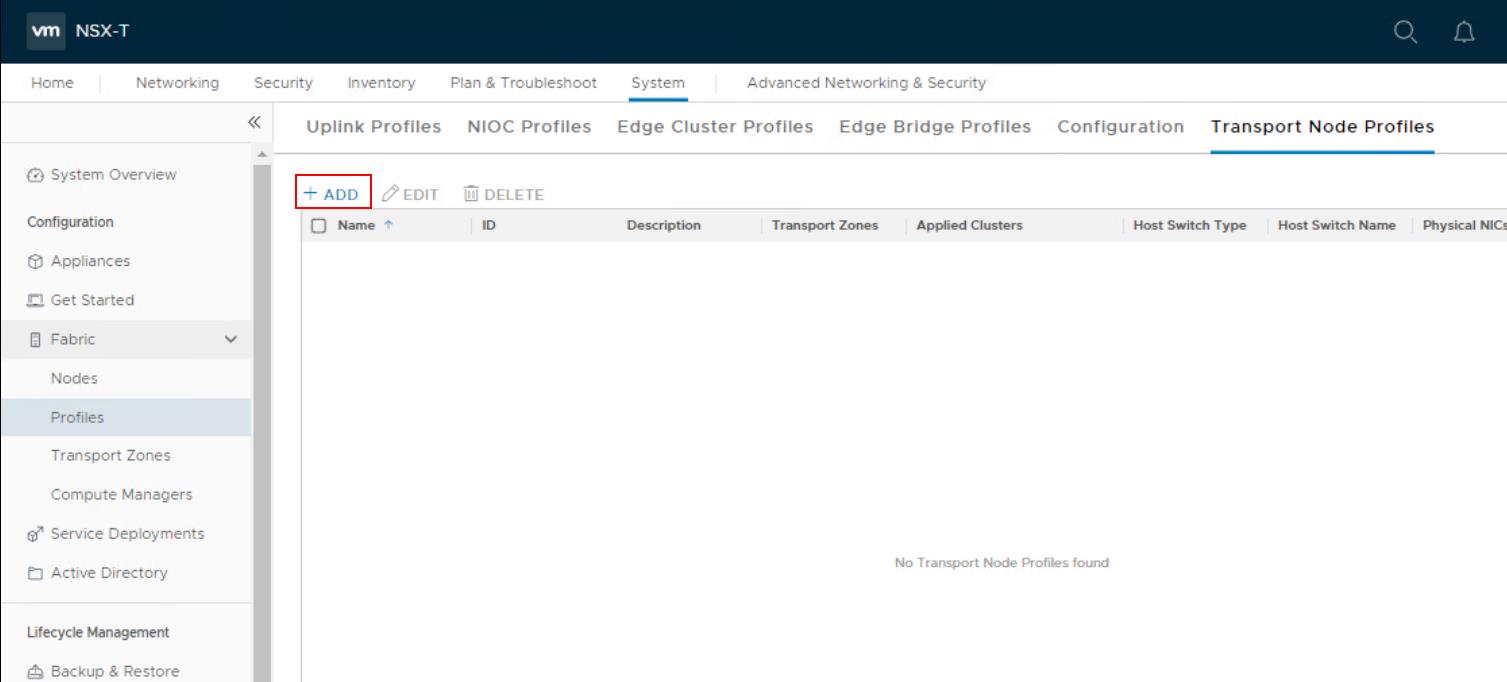1507x682 pixels.
Task: Click the trash icon of DELETE
Action: (471, 193)
